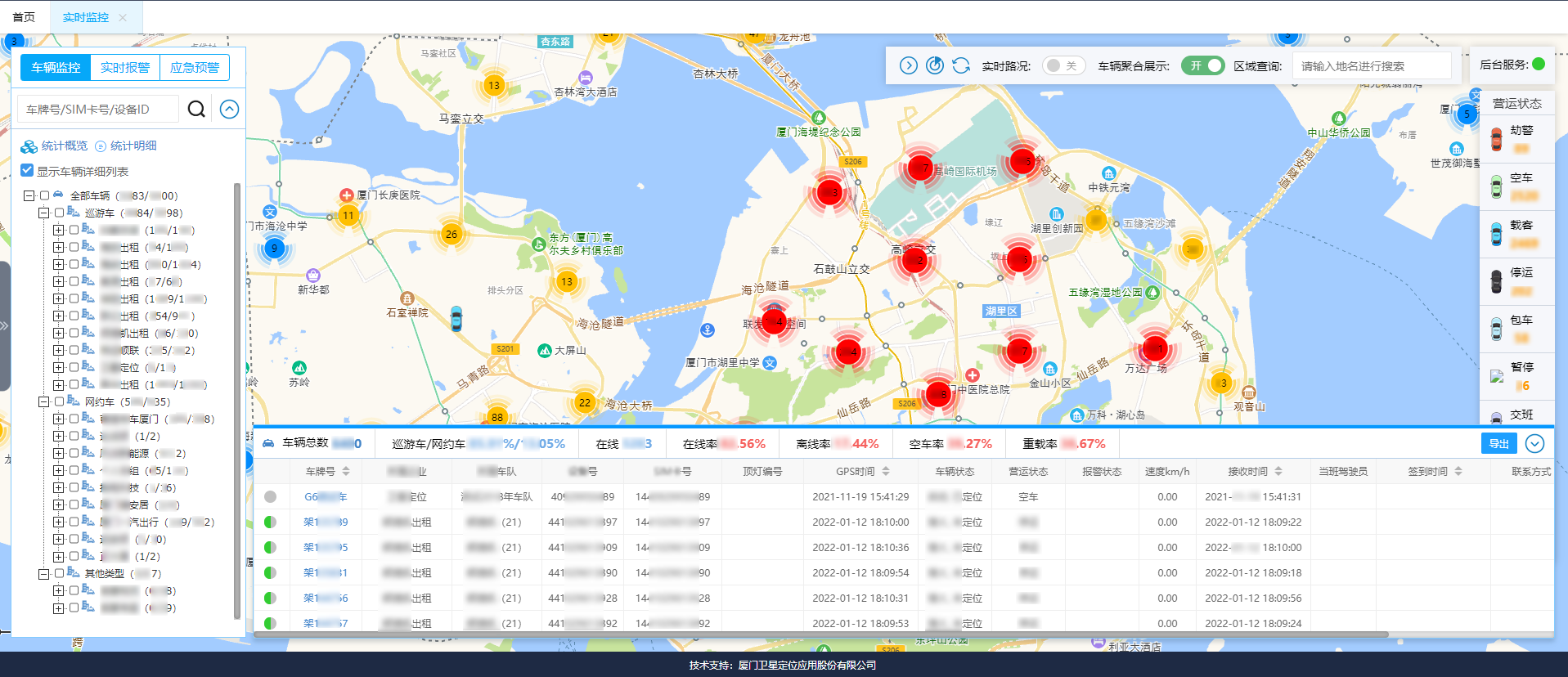Click the timer refresh icon in map toolbar
The image size is (1568, 677).
(x=935, y=65)
